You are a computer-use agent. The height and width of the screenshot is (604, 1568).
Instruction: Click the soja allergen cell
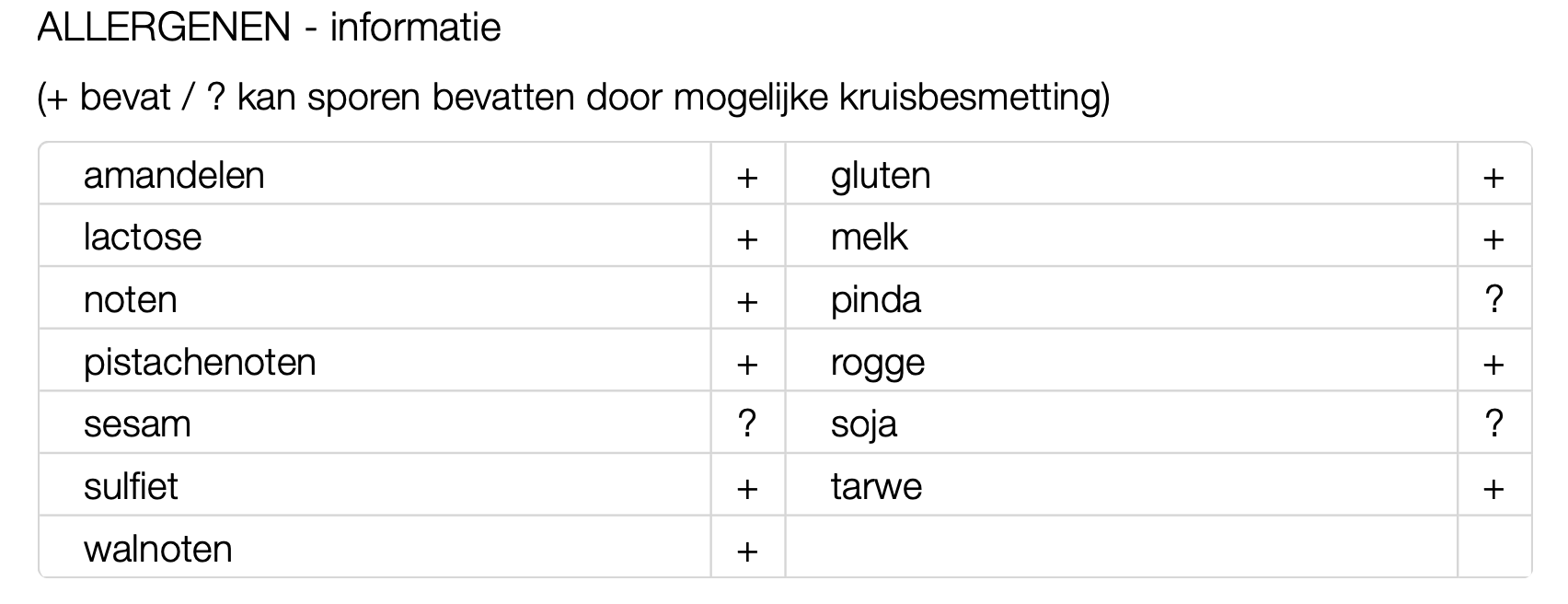click(x=863, y=424)
